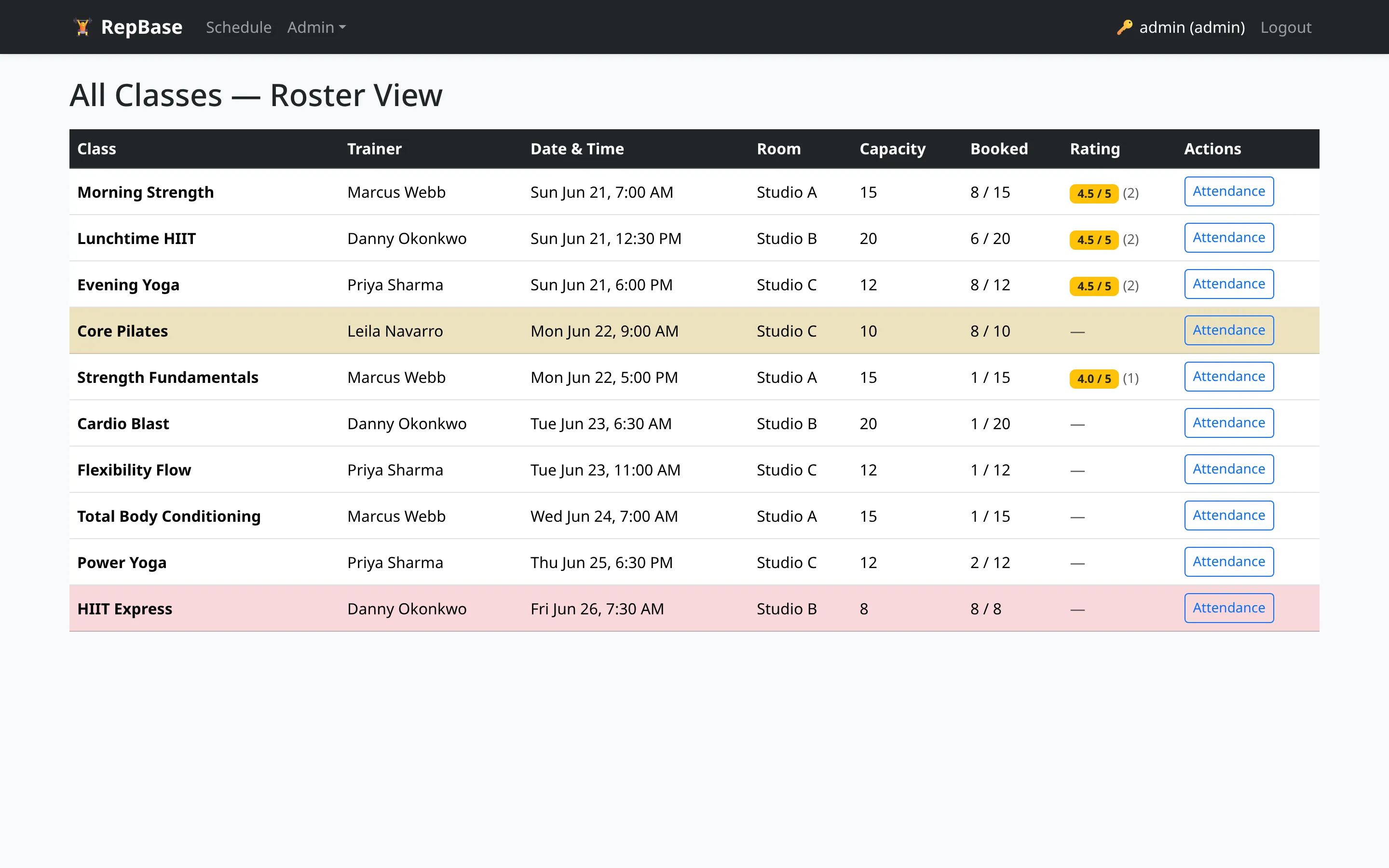
Task: Click the All Classes — Roster View heading
Action: click(x=256, y=95)
